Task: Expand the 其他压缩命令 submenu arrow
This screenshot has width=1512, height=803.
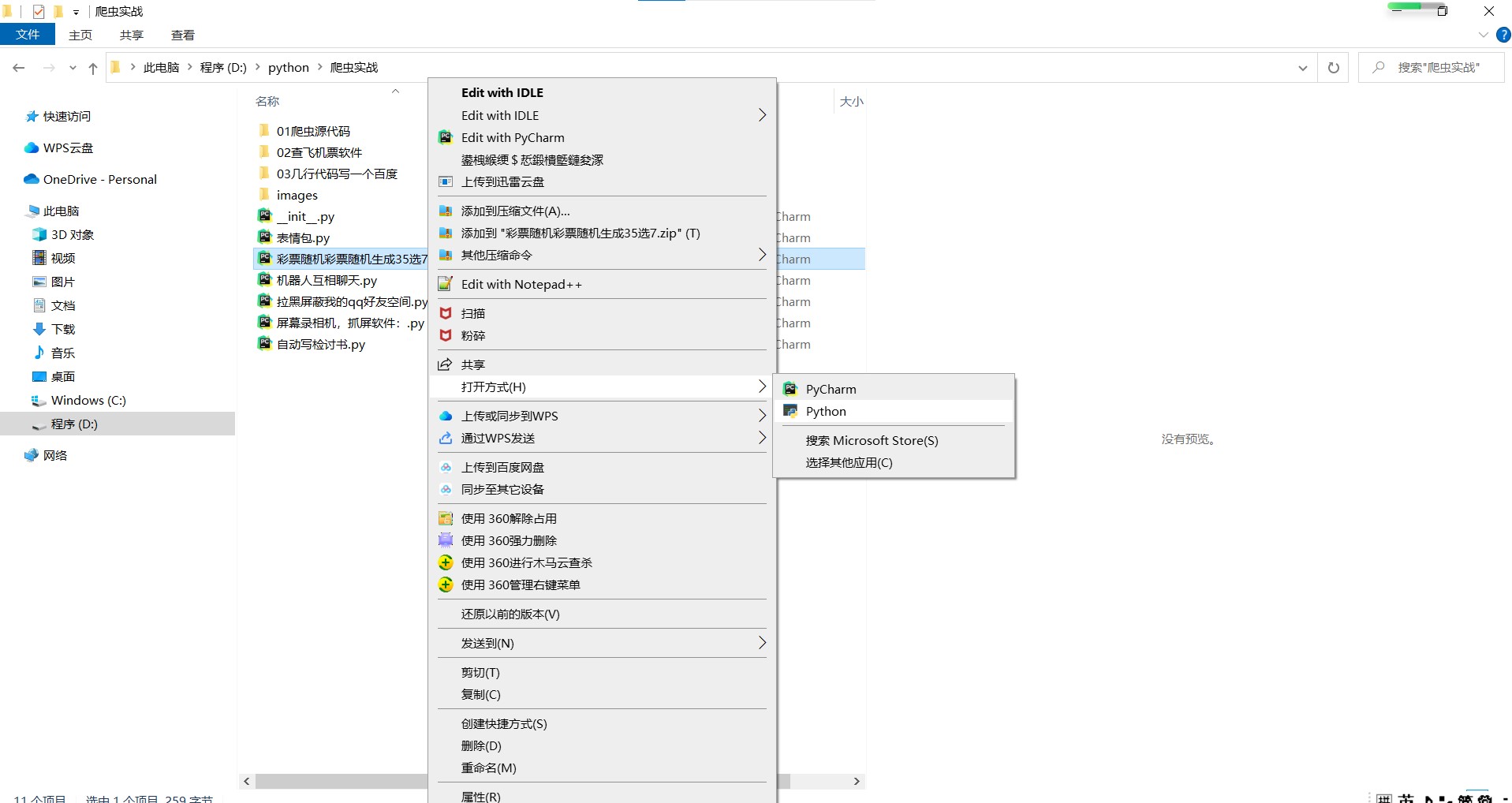Action: tap(762, 255)
